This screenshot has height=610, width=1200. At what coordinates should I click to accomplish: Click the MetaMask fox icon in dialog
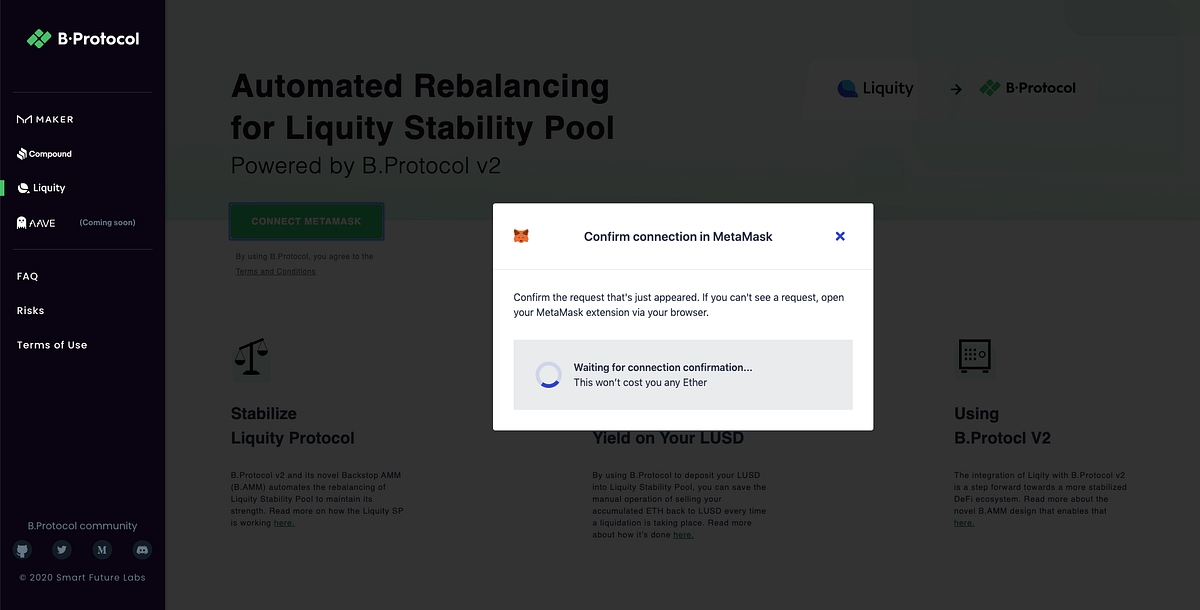click(x=521, y=236)
